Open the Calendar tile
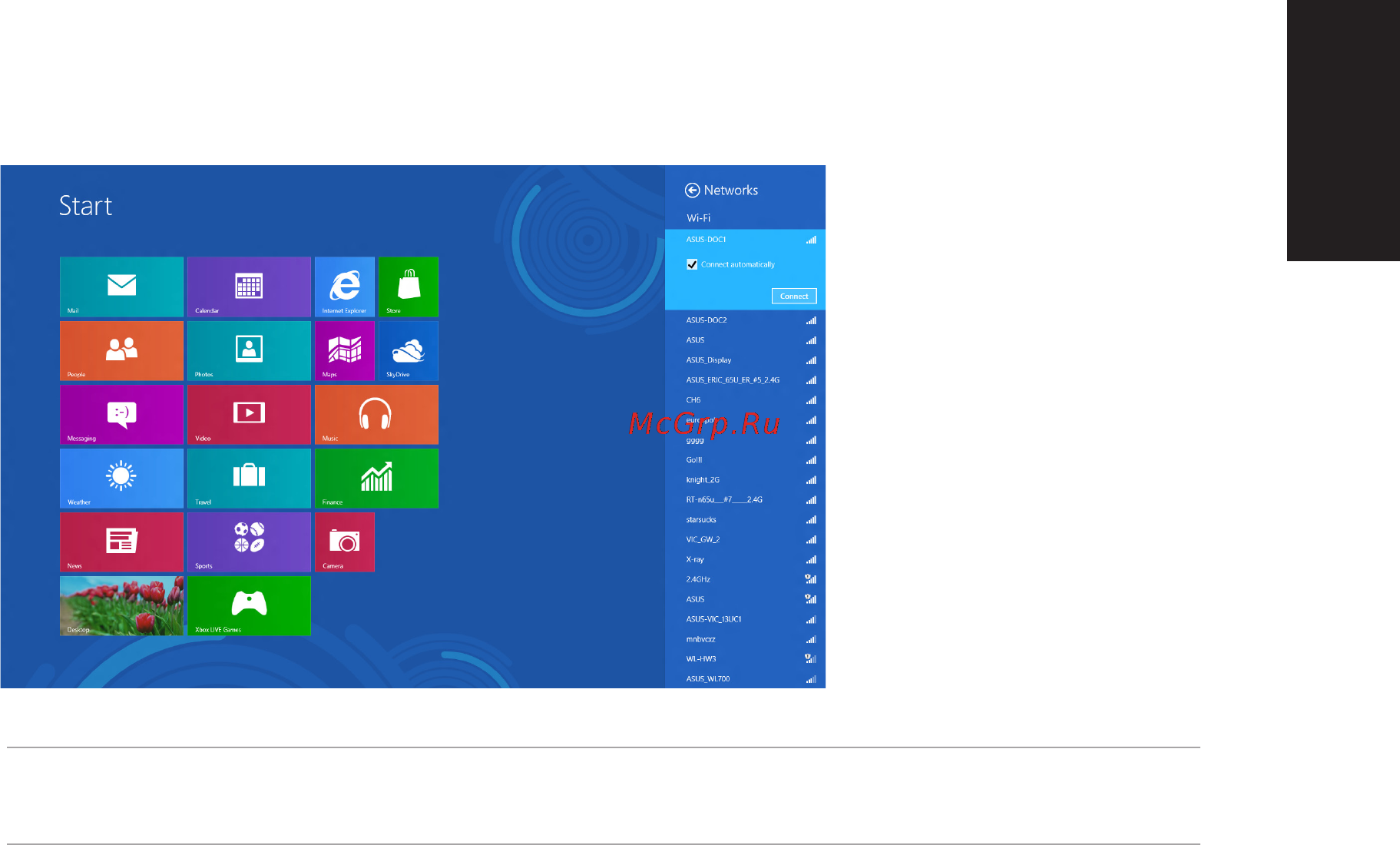The width and height of the screenshot is (1400, 845). 249,287
